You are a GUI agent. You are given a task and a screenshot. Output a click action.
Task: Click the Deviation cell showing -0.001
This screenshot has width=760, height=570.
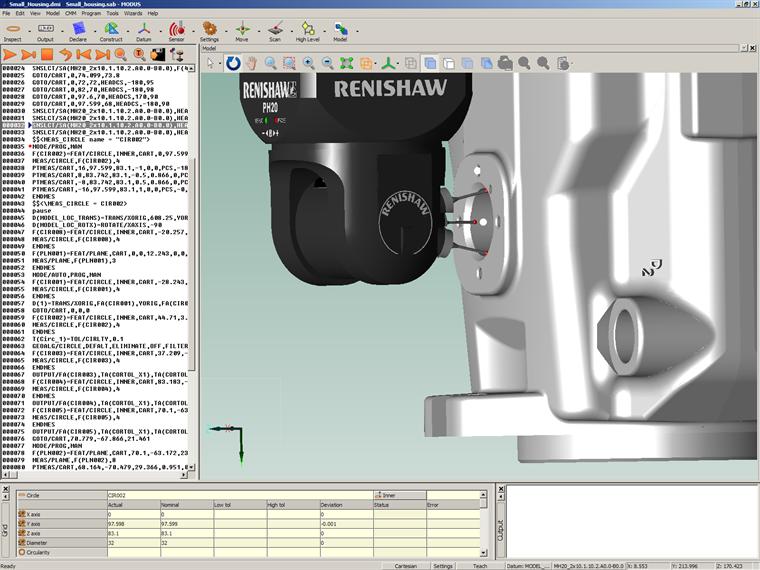pyautogui.click(x=347, y=524)
